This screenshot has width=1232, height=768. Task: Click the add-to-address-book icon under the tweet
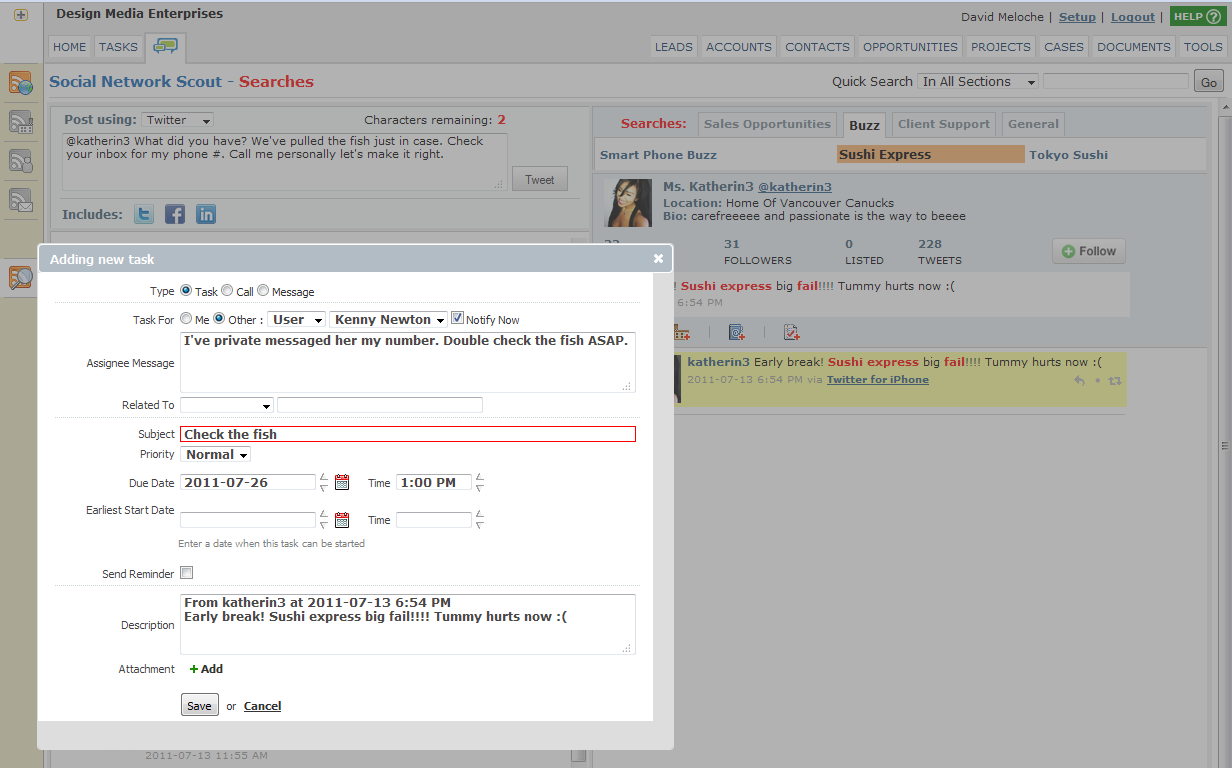click(737, 332)
